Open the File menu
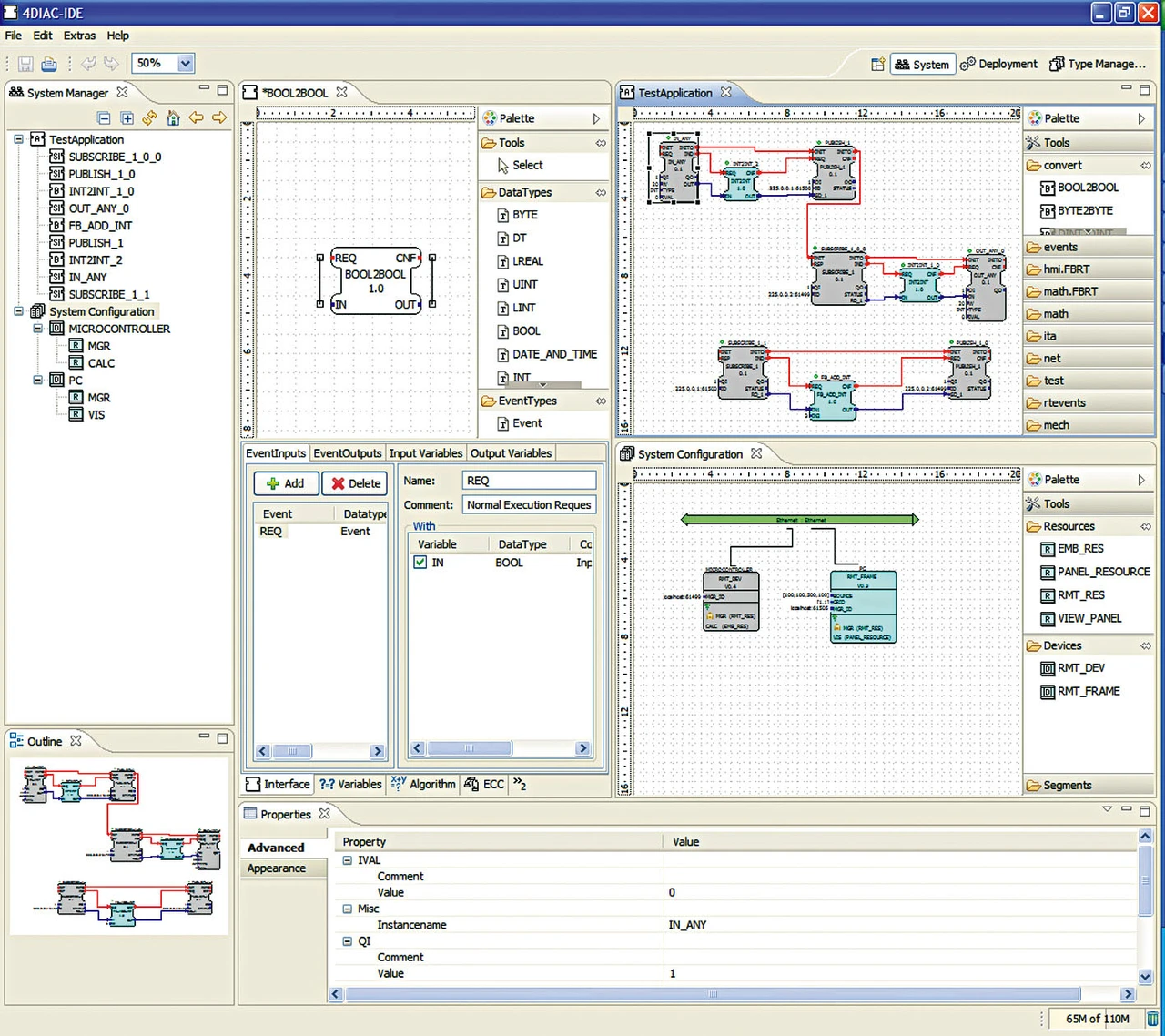This screenshot has width=1165, height=1036. coord(14,36)
